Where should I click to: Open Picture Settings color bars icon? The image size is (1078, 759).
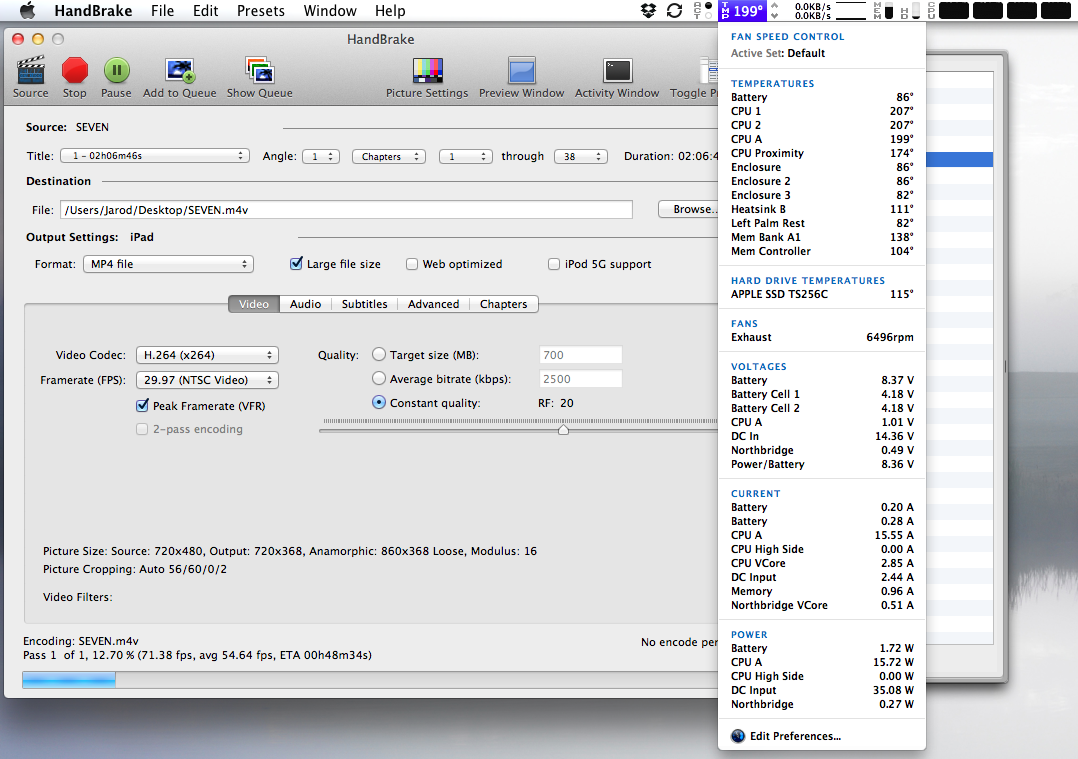point(427,70)
